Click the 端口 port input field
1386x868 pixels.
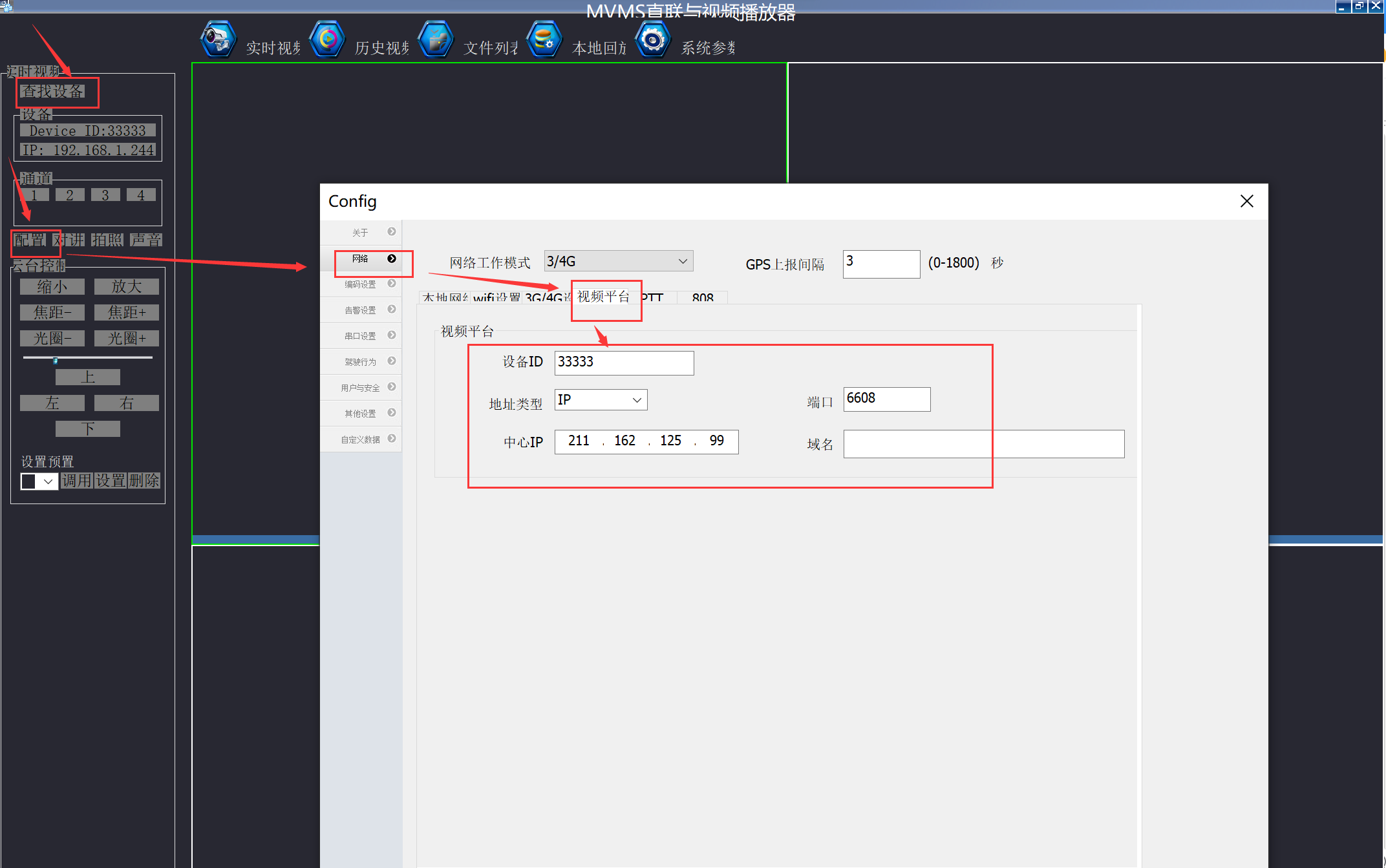pos(886,399)
